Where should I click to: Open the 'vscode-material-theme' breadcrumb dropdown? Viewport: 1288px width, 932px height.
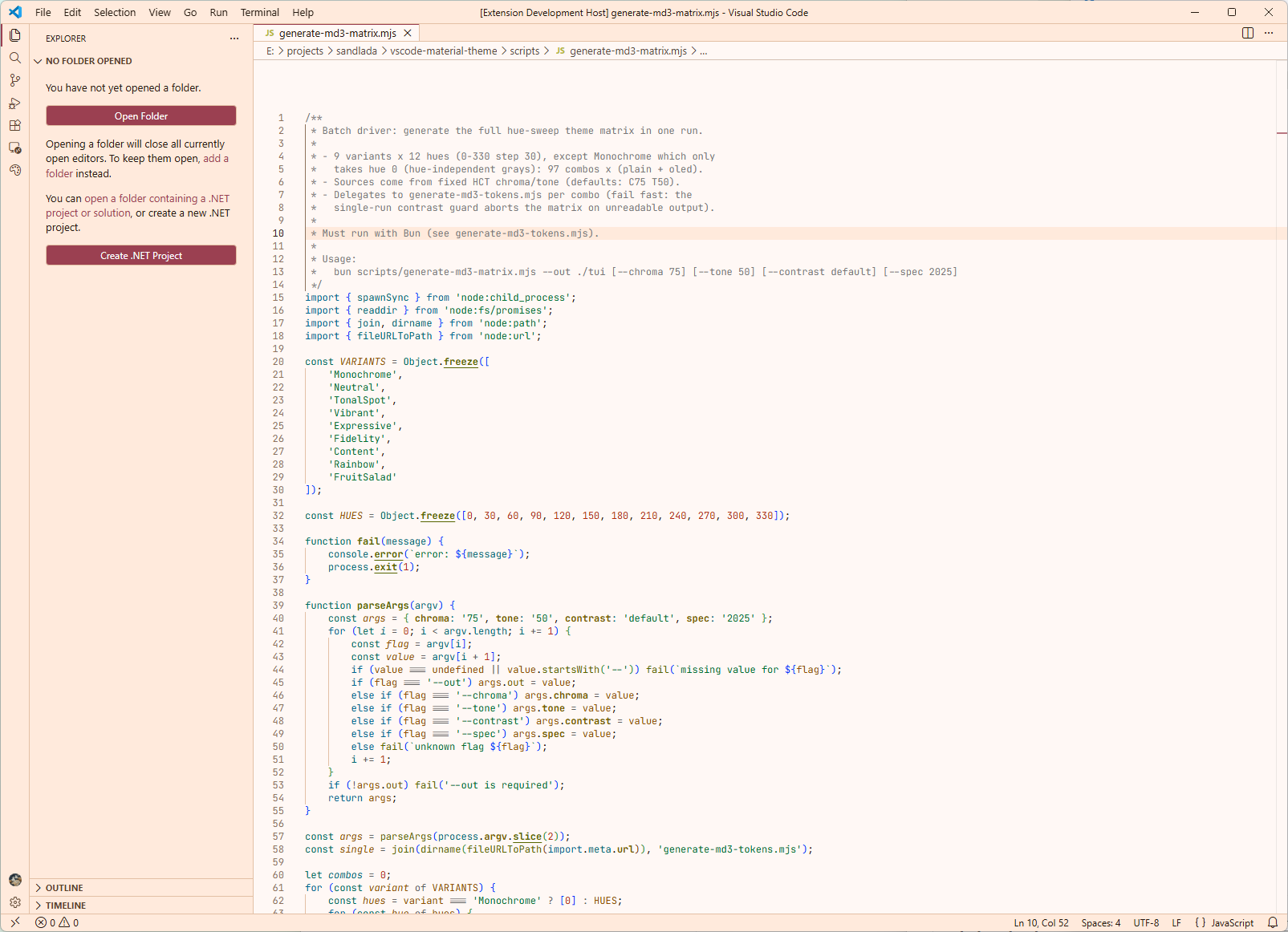click(x=444, y=51)
